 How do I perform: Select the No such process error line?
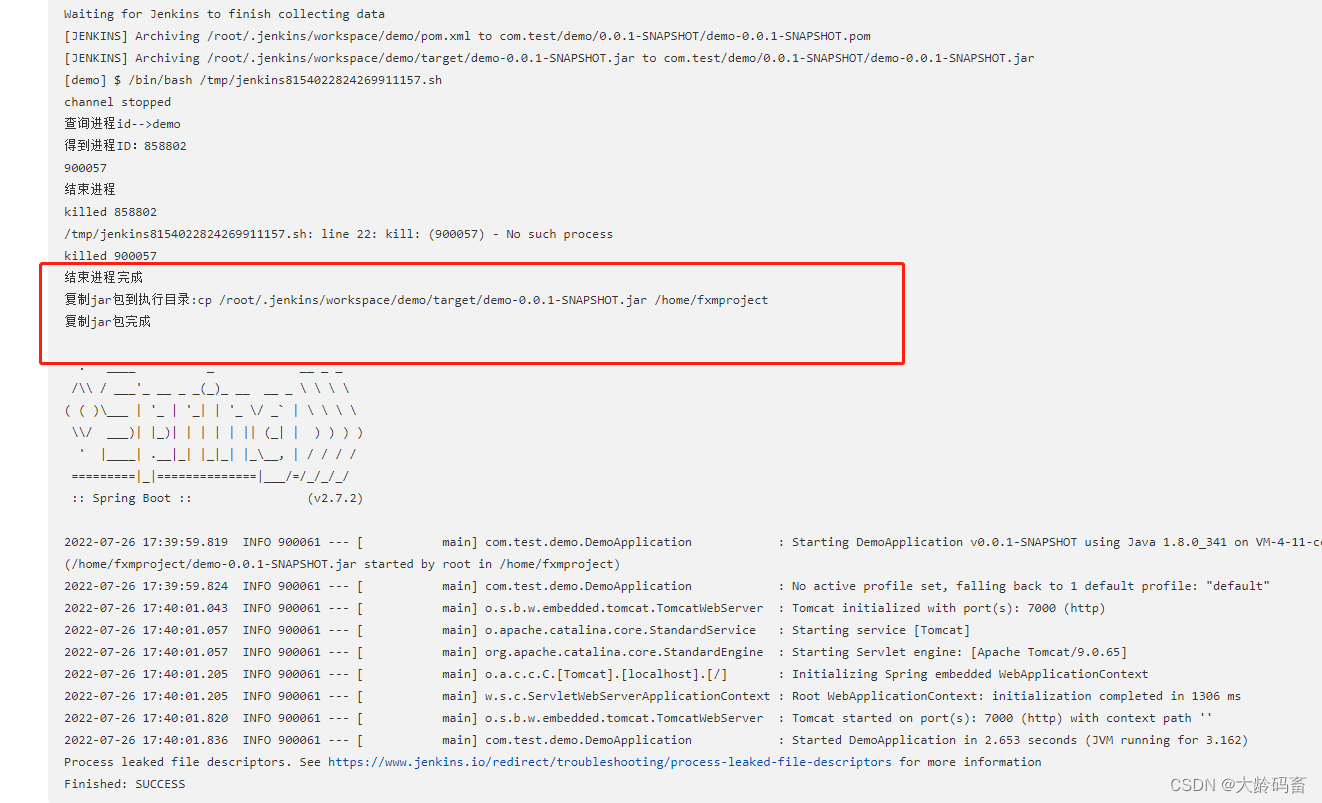[x=337, y=233]
